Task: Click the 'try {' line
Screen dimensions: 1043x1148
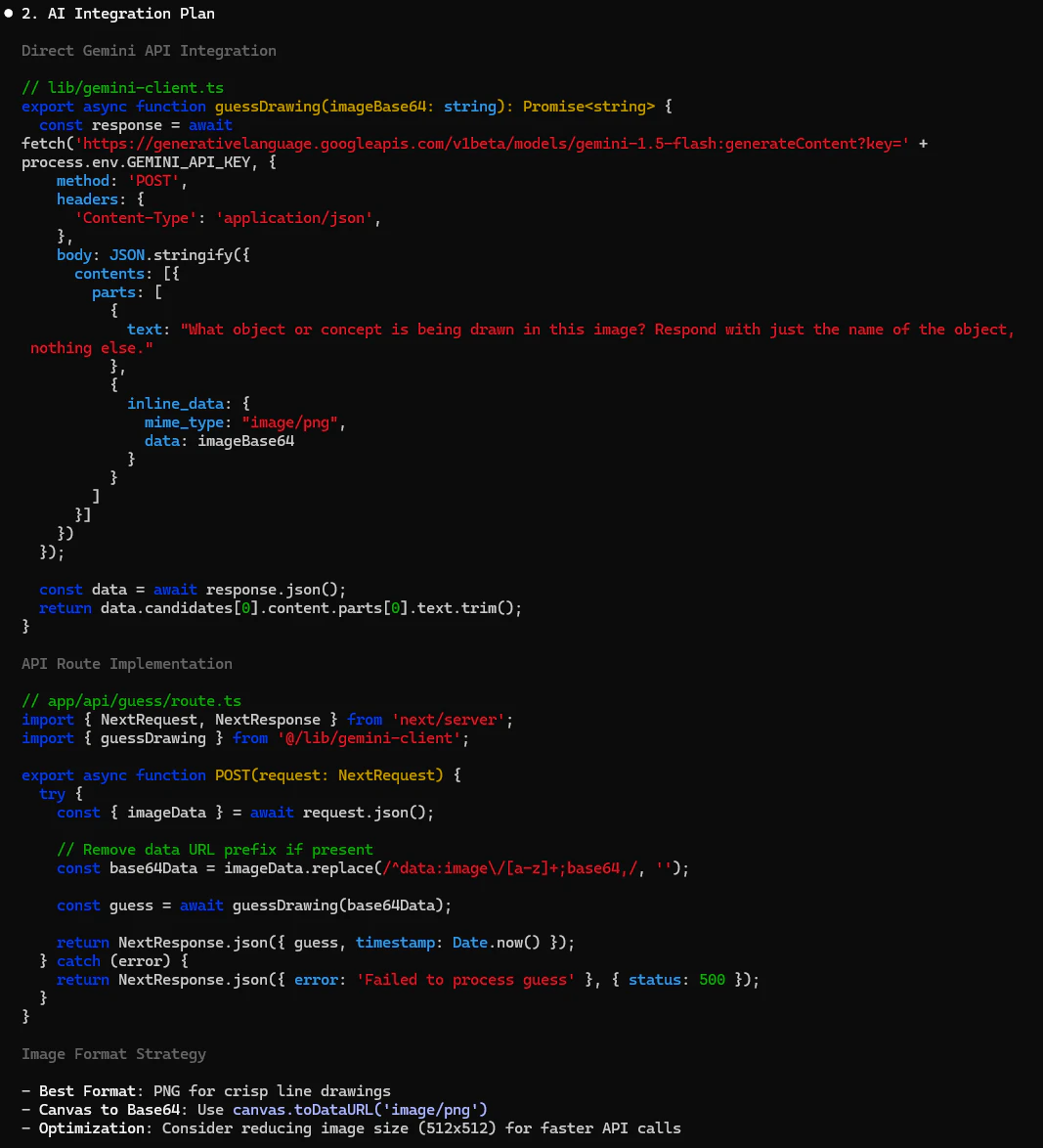Action: pos(61,794)
